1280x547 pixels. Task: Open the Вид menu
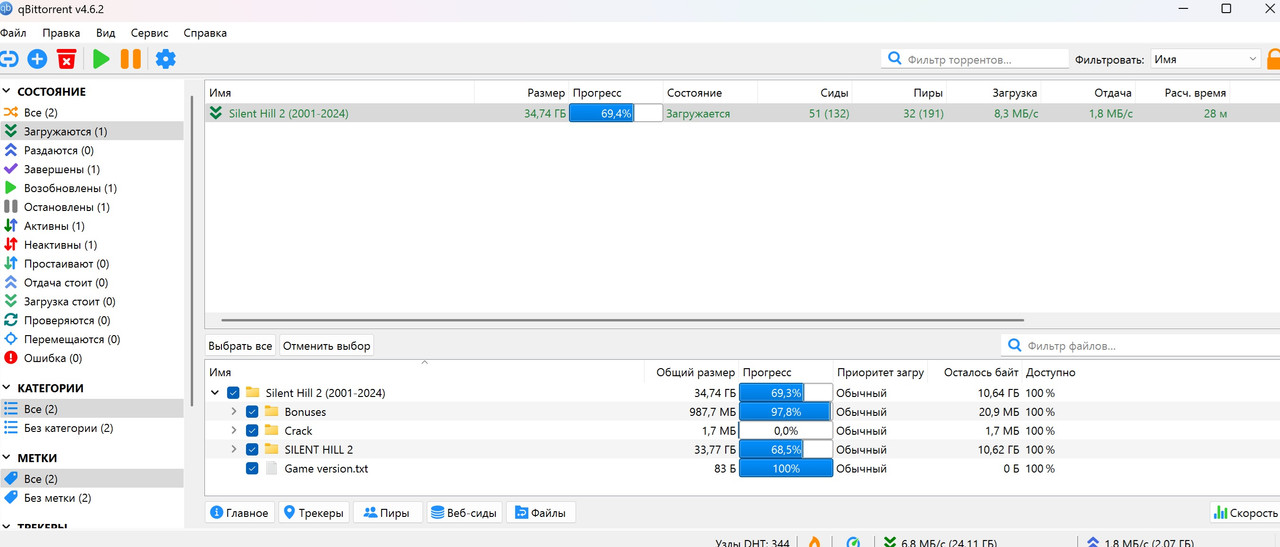click(106, 33)
